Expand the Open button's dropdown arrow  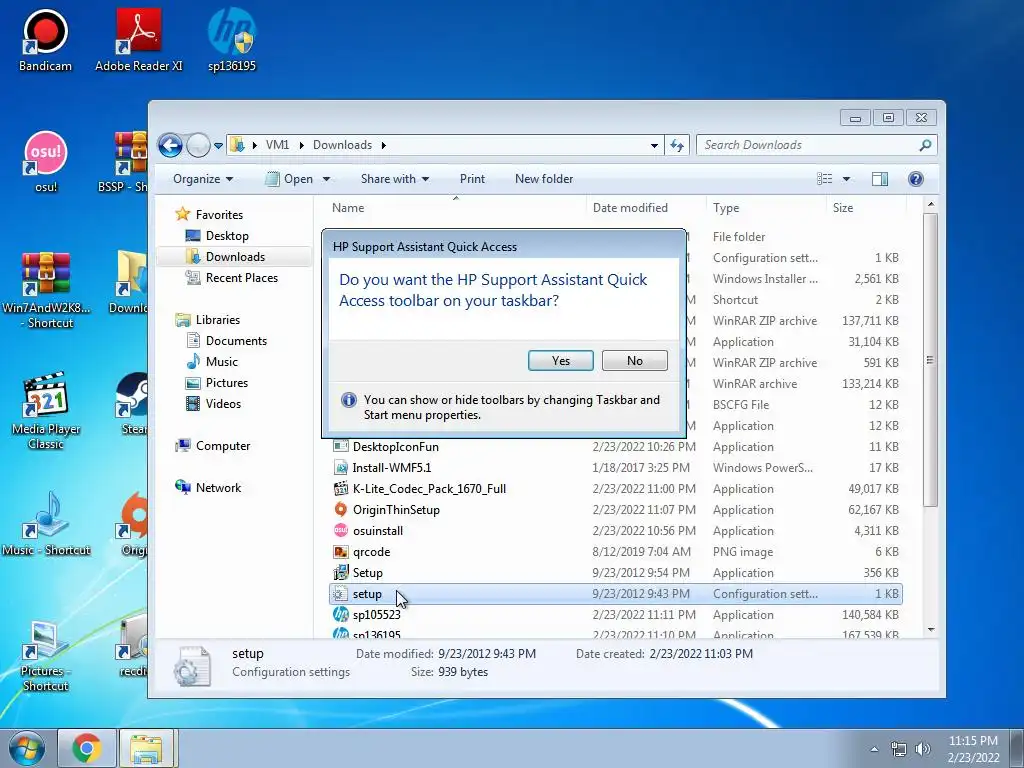[x=326, y=179]
